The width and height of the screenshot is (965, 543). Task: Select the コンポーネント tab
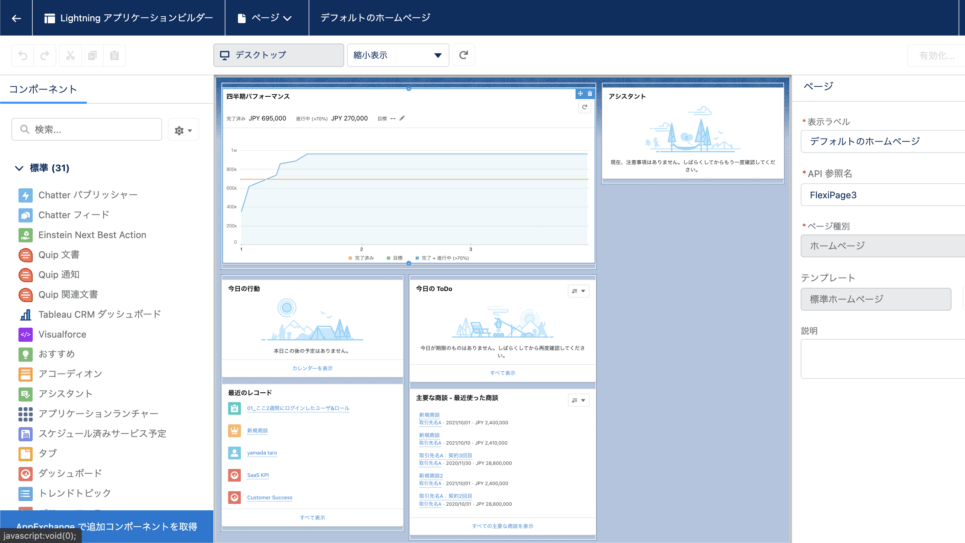[43, 89]
